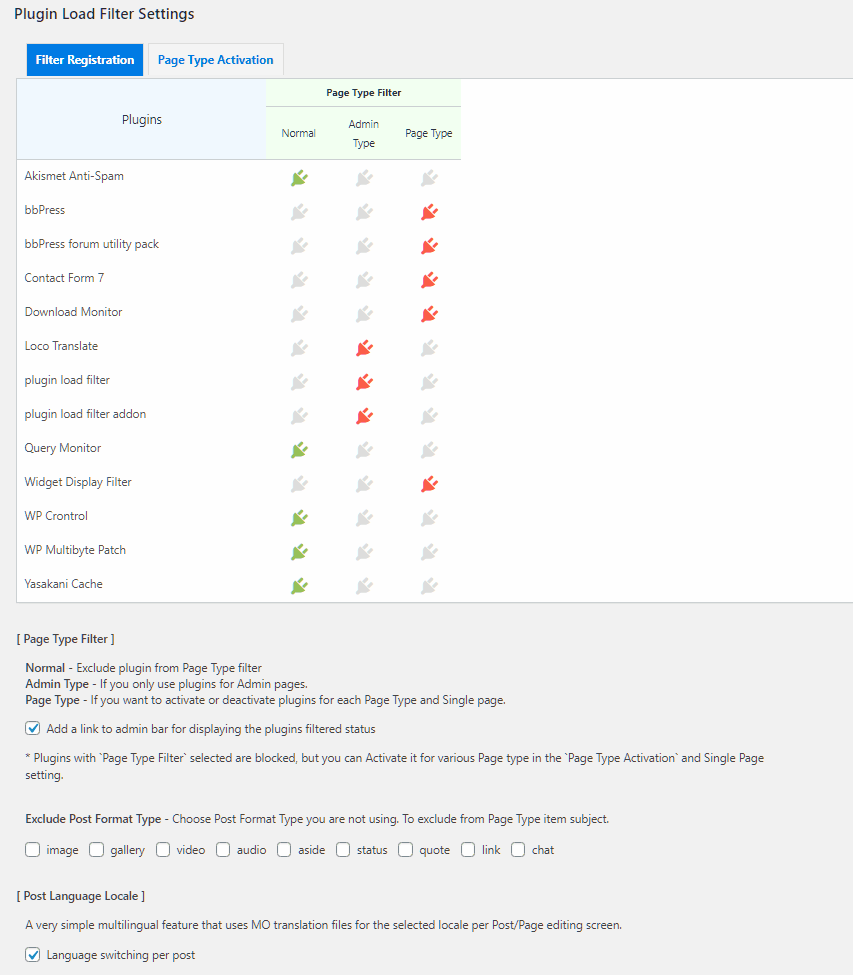Image resolution: width=853 pixels, height=975 pixels.
Task: Switch to the Page Type Activation tab
Action: tap(214, 59)
